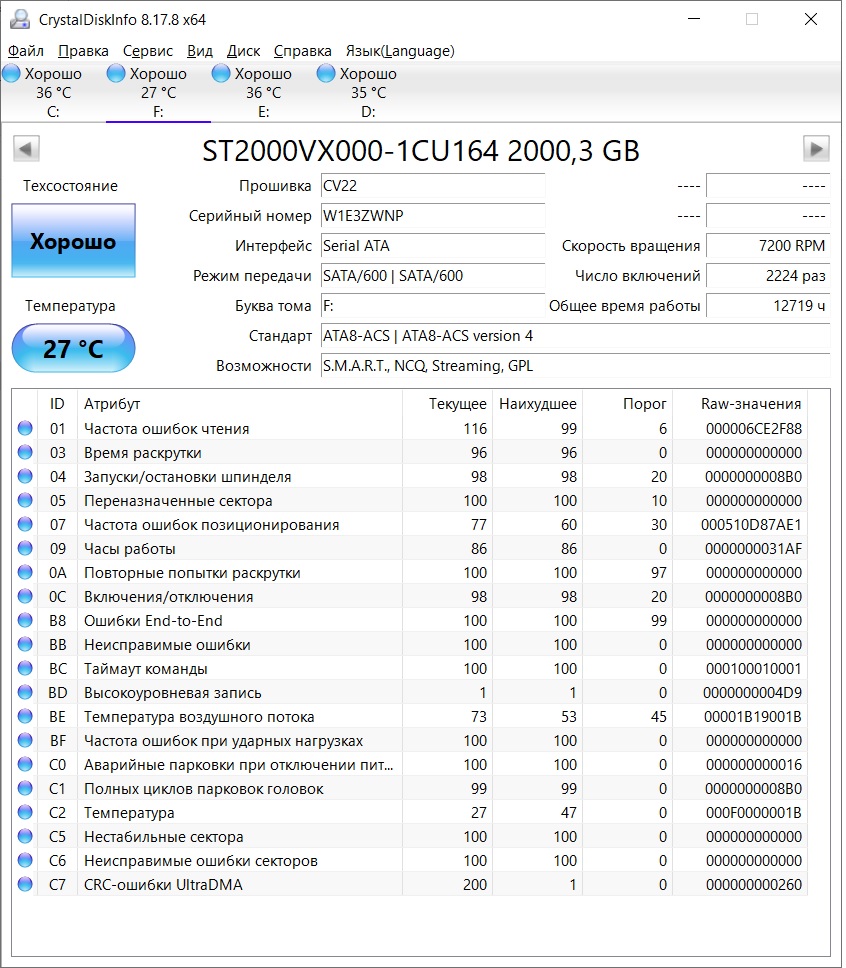Click status dot of B8 Ошибки End-to-End

25,620
